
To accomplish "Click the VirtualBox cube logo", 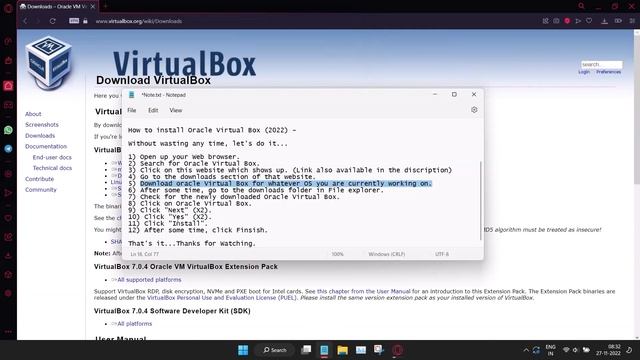I will click(x=49, y=63).
